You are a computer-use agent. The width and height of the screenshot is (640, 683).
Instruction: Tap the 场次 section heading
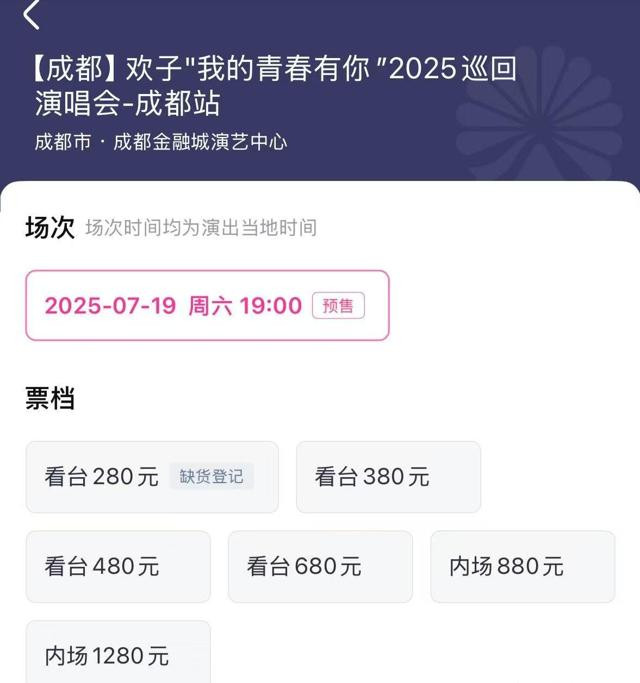(50, 227)
